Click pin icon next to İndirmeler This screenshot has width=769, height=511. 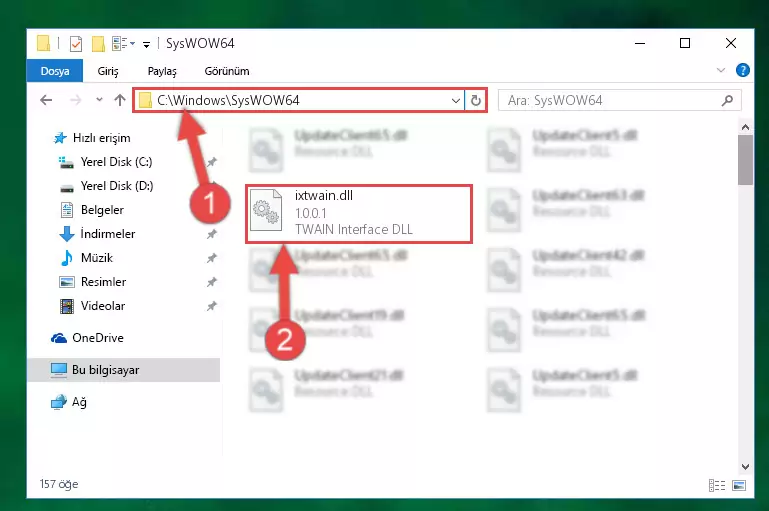click(211, 234)
